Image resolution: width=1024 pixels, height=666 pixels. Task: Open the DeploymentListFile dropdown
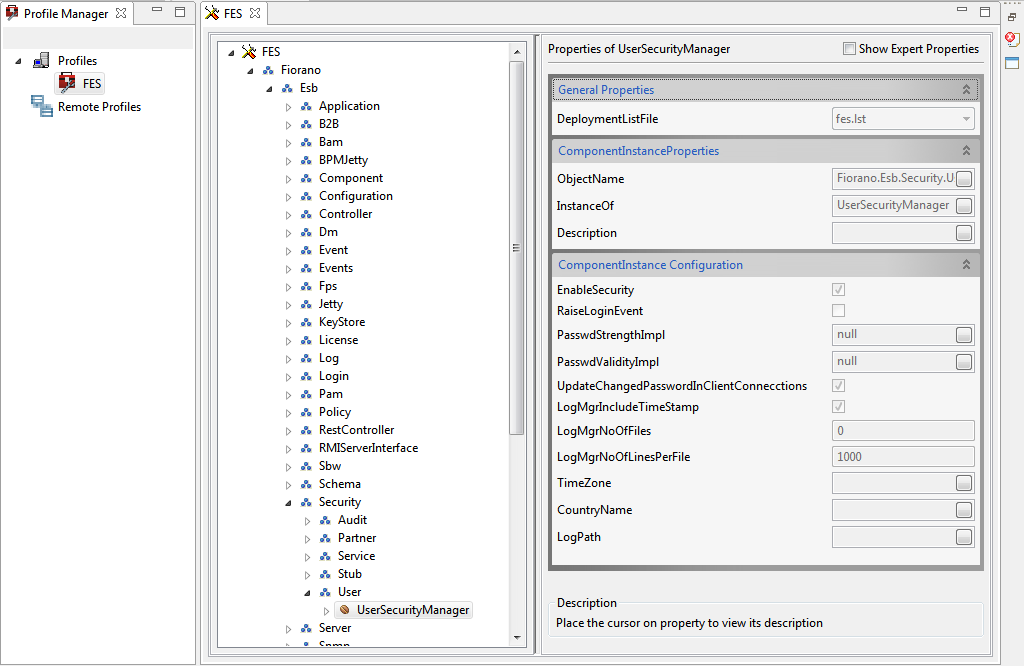(903, 119)
